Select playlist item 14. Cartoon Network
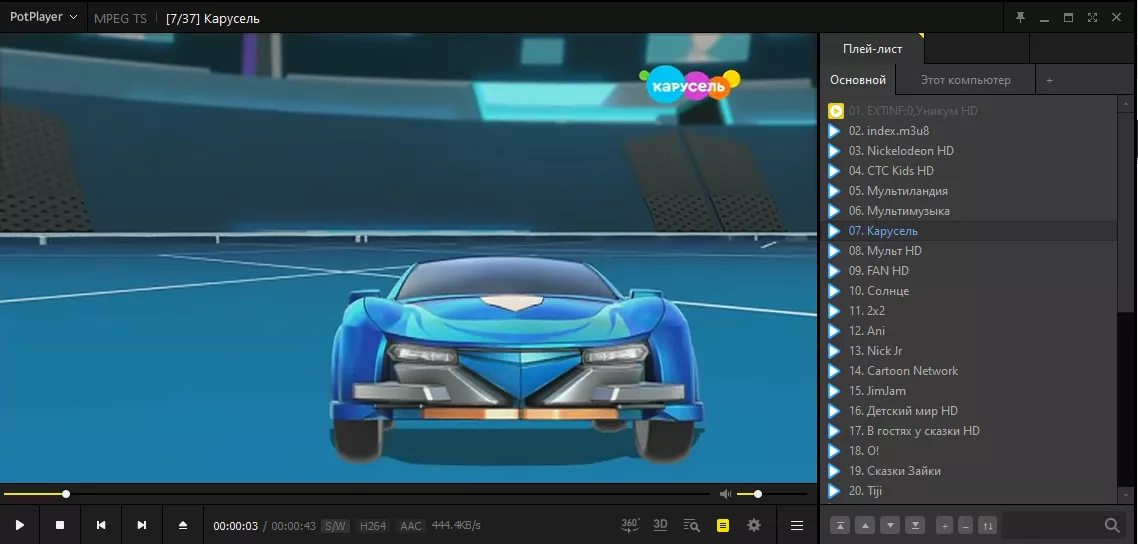Viewport: 1138px width, 544px height. (x=968, y=371)
